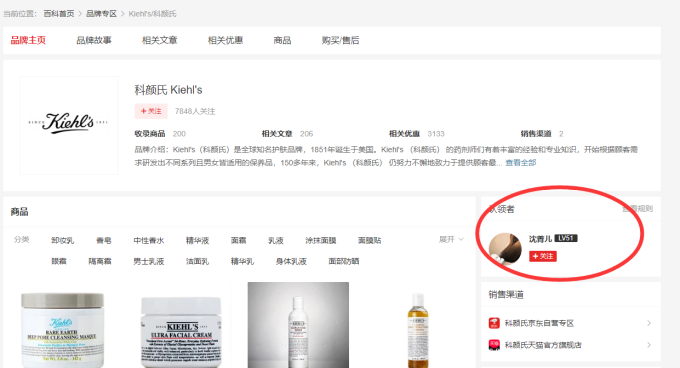Switch to the 品牌故事 tab
The width and height of the screenshot is (680, 368).
(x=94, y=40)
